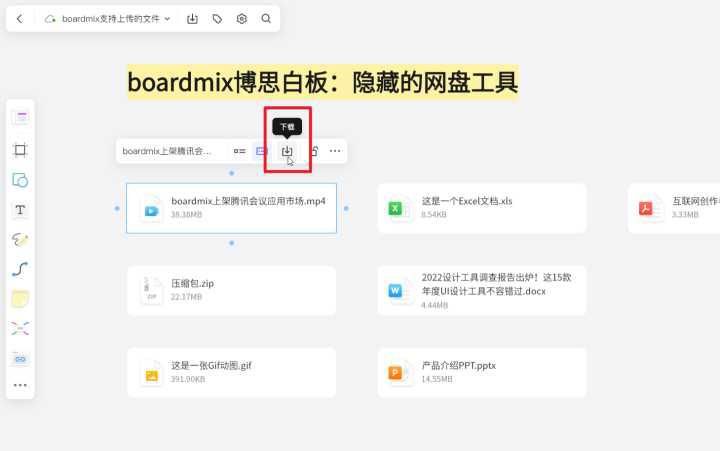The image size is (720, 451).
Task: Go back using the top-left arrow
Action: [19, 19]
